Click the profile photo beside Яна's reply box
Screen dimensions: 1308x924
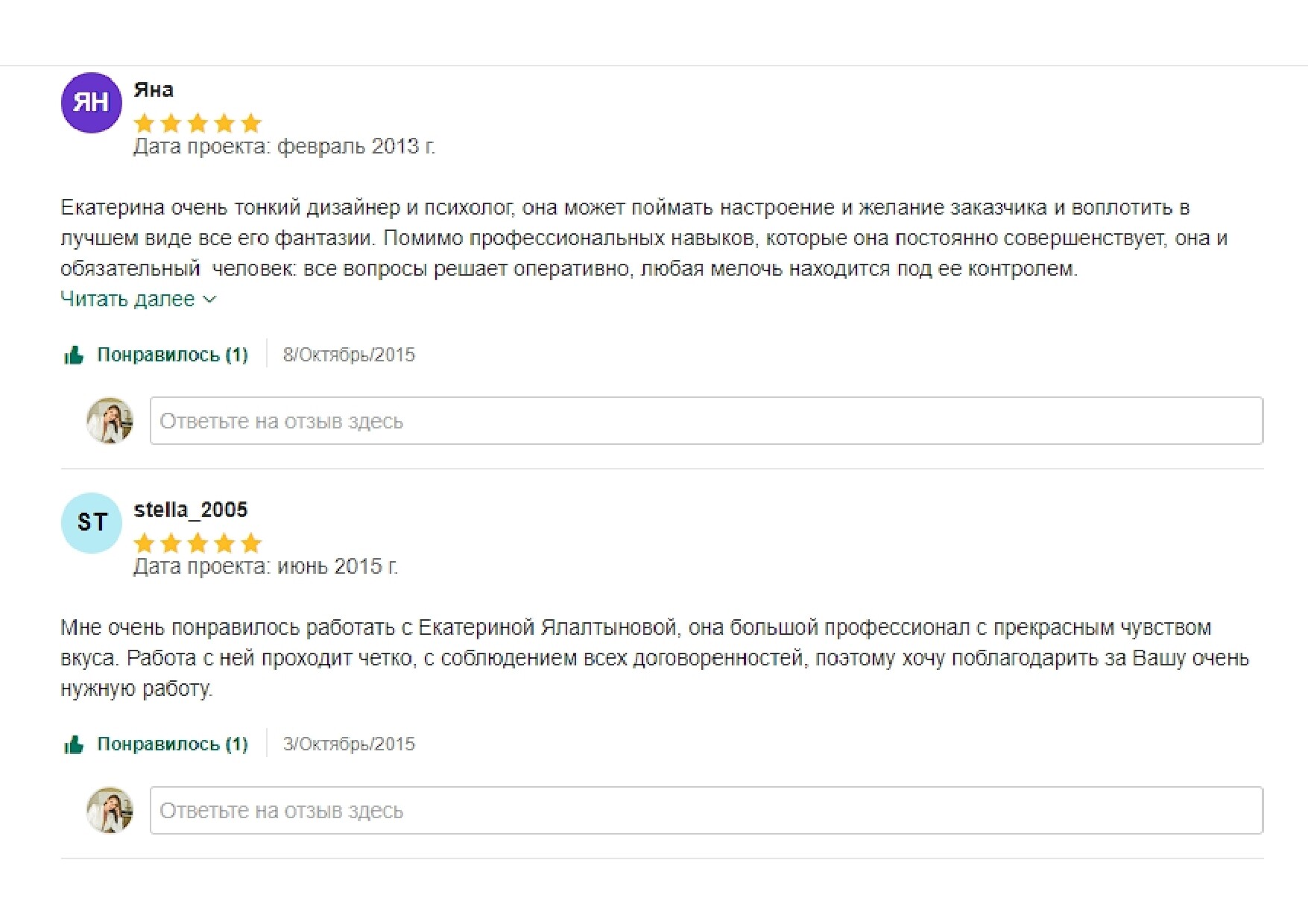click(110, 420)
